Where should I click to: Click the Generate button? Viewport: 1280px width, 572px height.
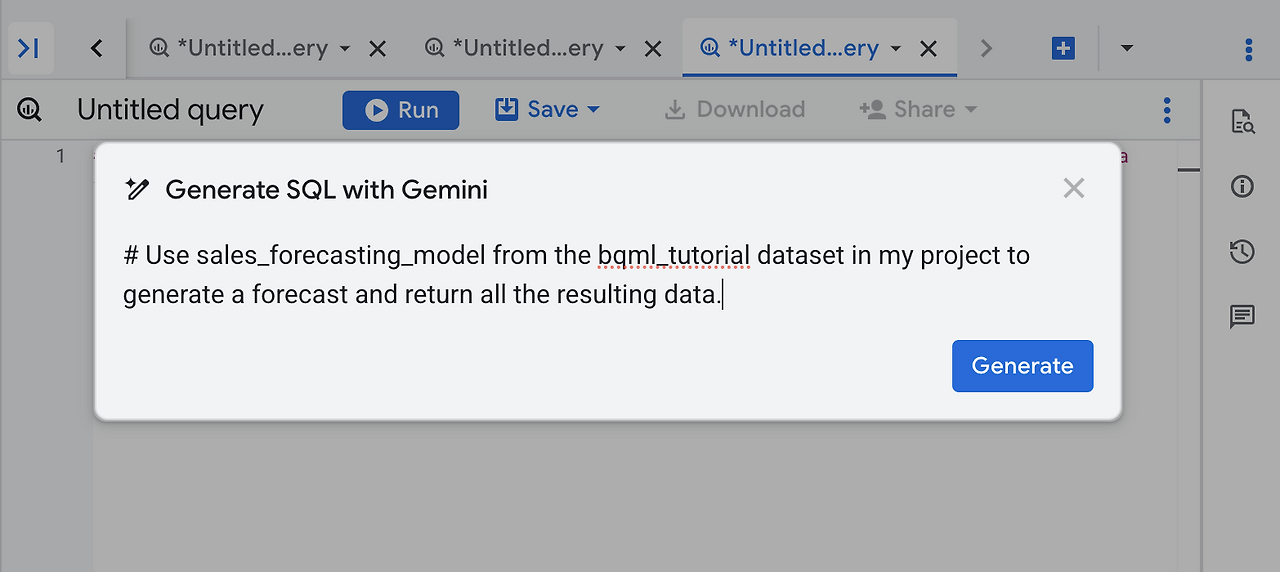(1022, 366)
